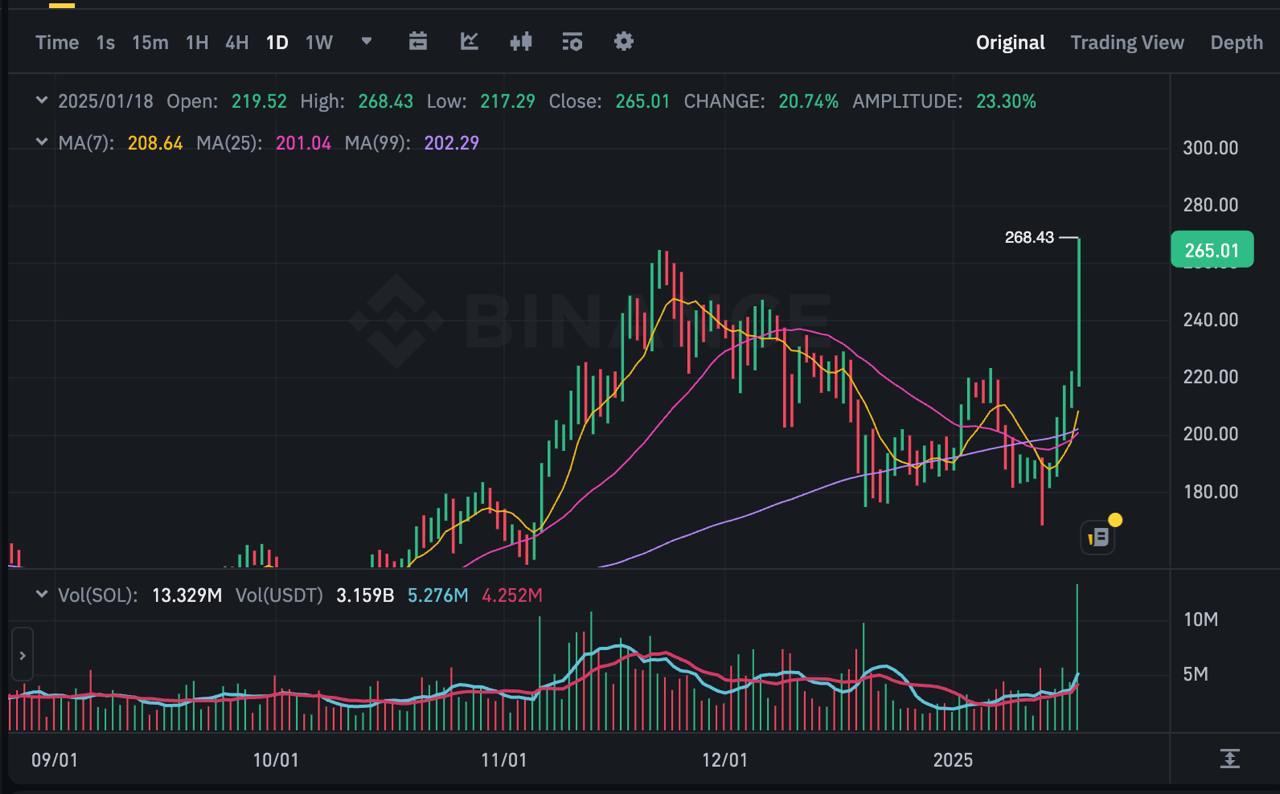This screenshot has height=794, width=1280.
Task: Click the MA(7) value 208.64
Action: [x=155, y=143]
